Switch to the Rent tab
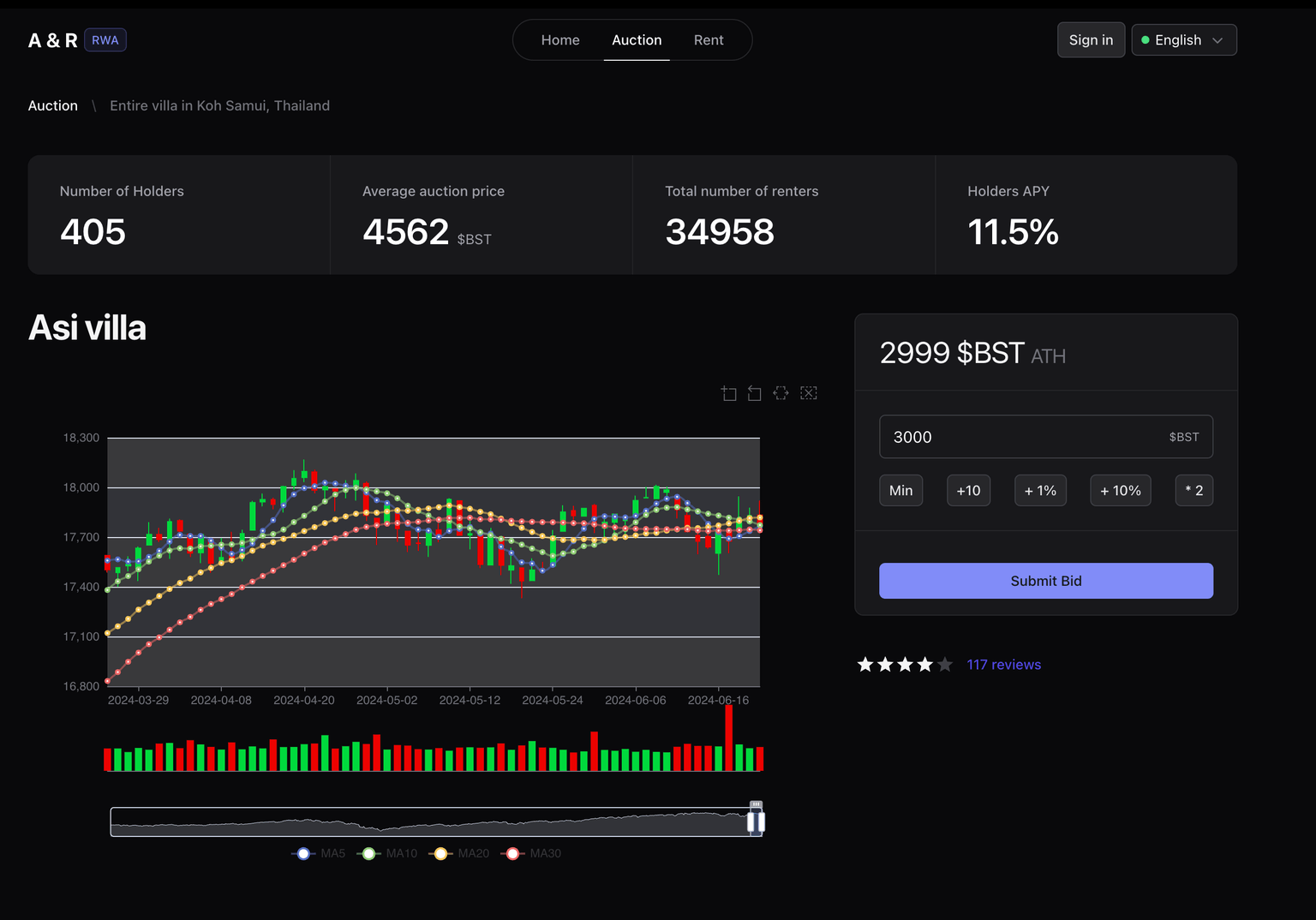Screen dimensions: 1316x920 709,40
